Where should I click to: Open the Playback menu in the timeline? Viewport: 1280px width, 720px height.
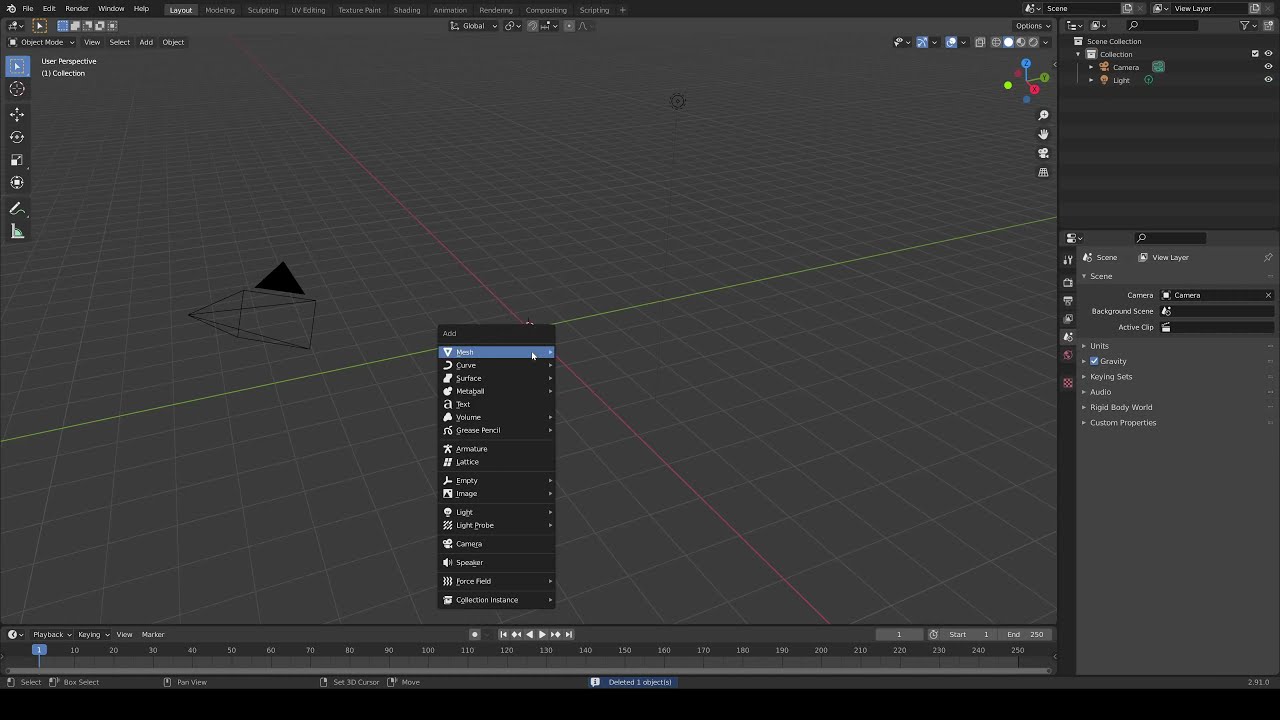51,634
